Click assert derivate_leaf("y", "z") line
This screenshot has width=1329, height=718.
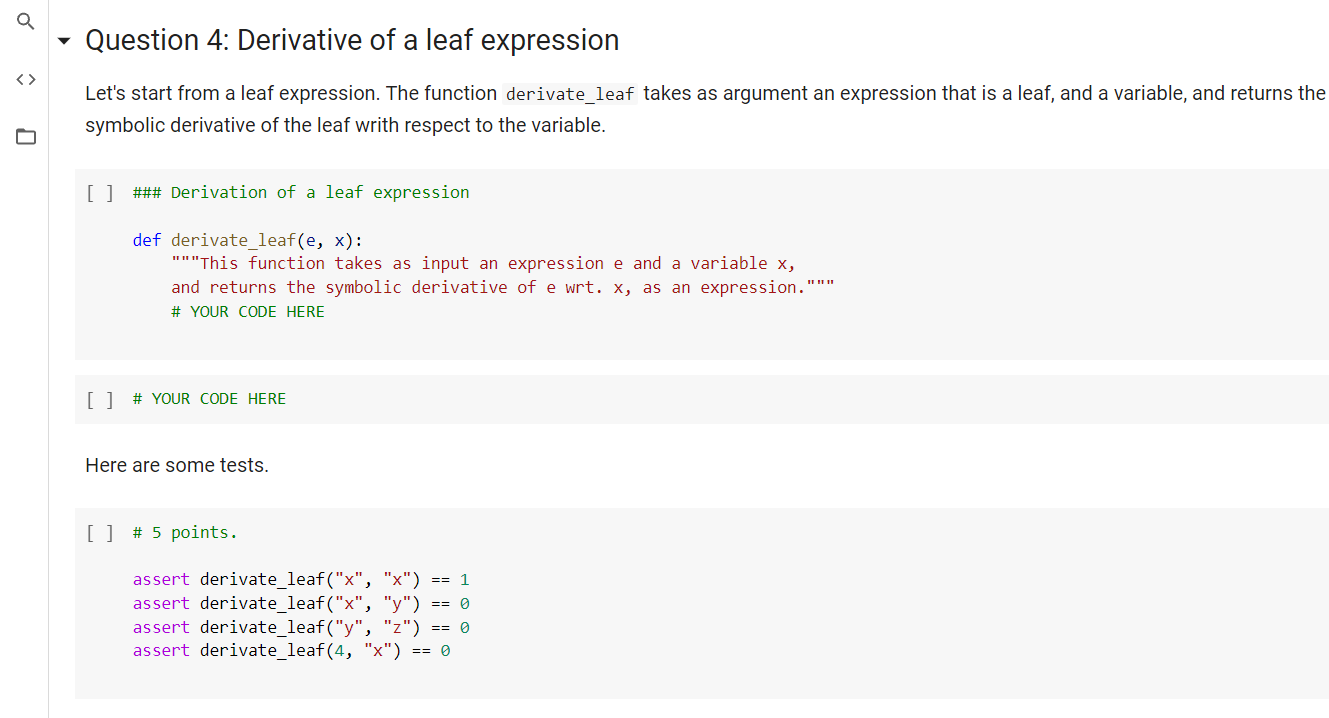(x=301, y=628)
